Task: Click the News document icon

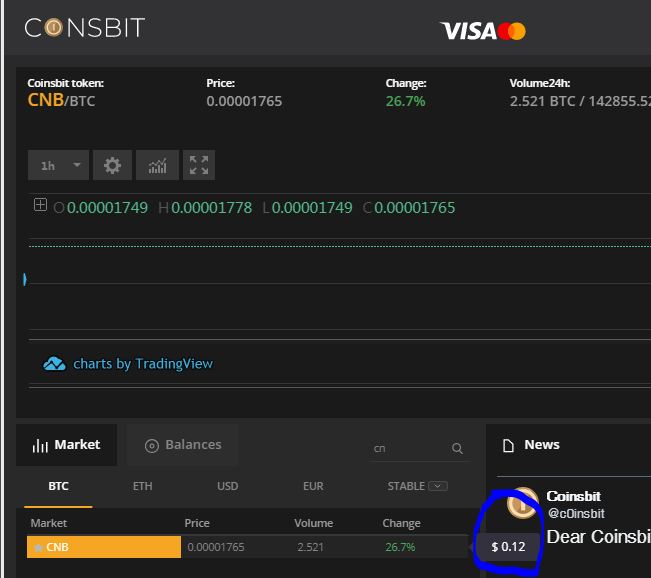Action: (x=508, y=446)
